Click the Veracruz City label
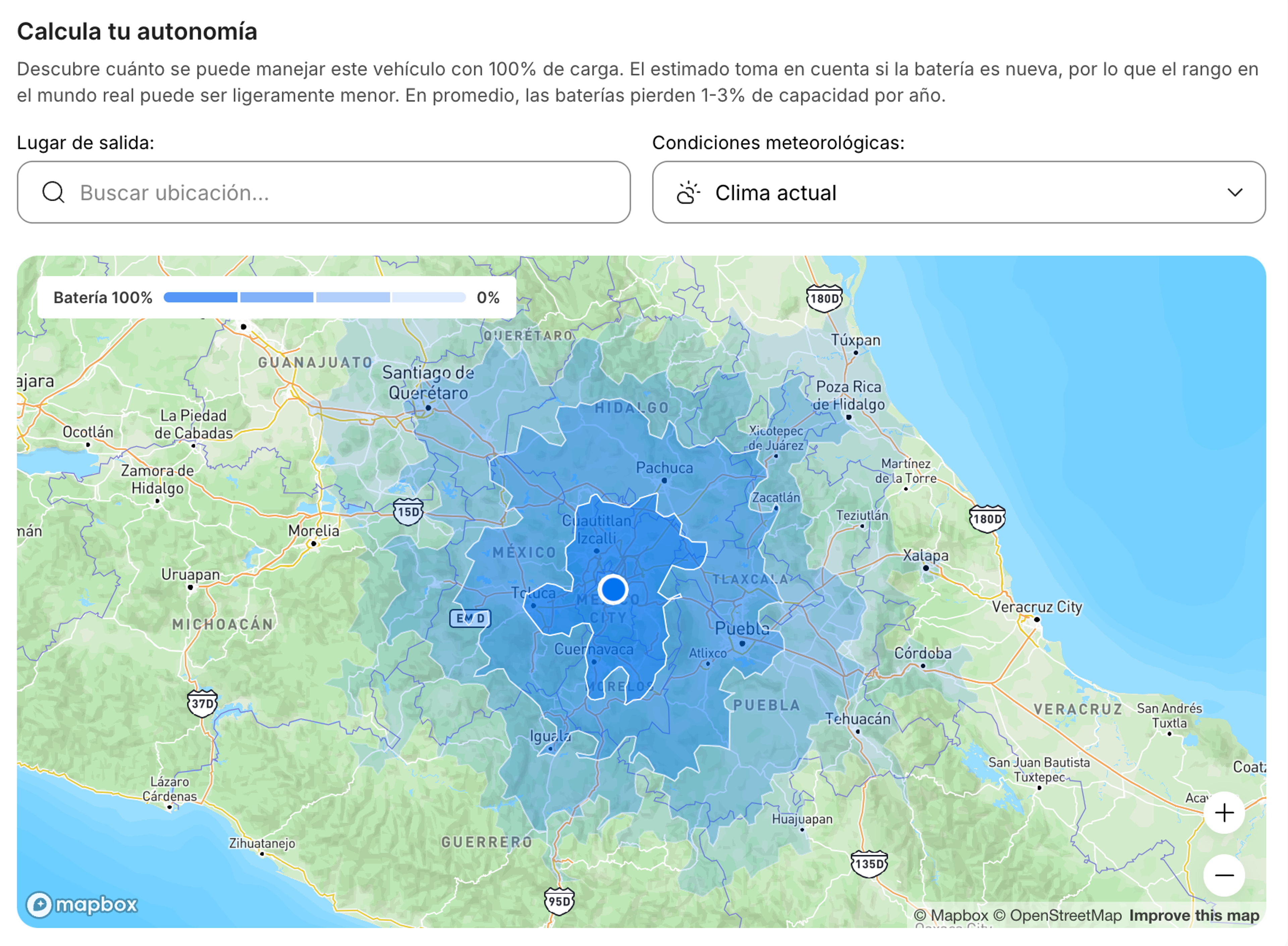Image resolution: width=1288 pixels, height=946 pixels. click(1036, 607)
